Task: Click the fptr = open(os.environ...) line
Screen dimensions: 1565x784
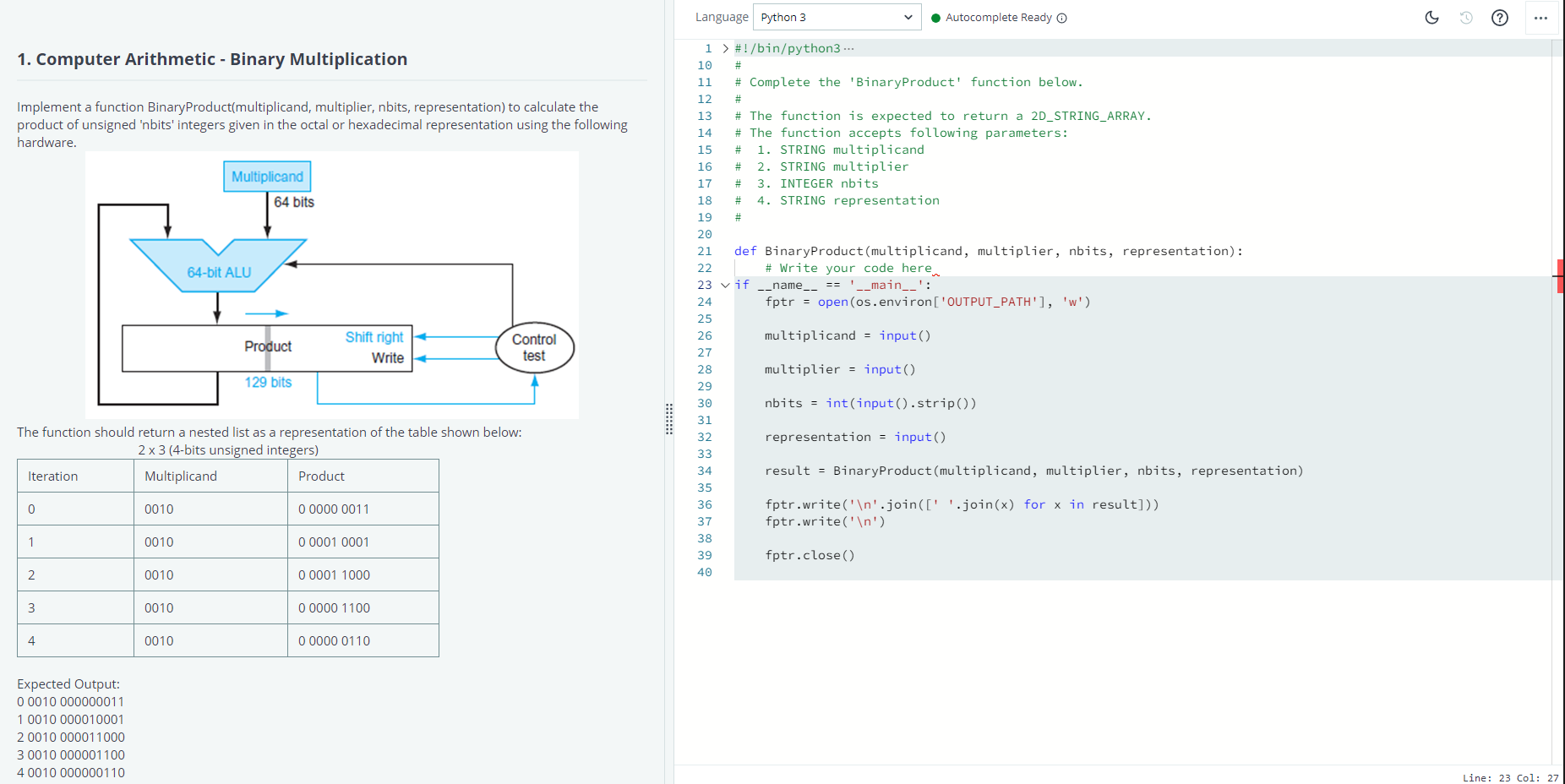Action: (x=928, y=302)
